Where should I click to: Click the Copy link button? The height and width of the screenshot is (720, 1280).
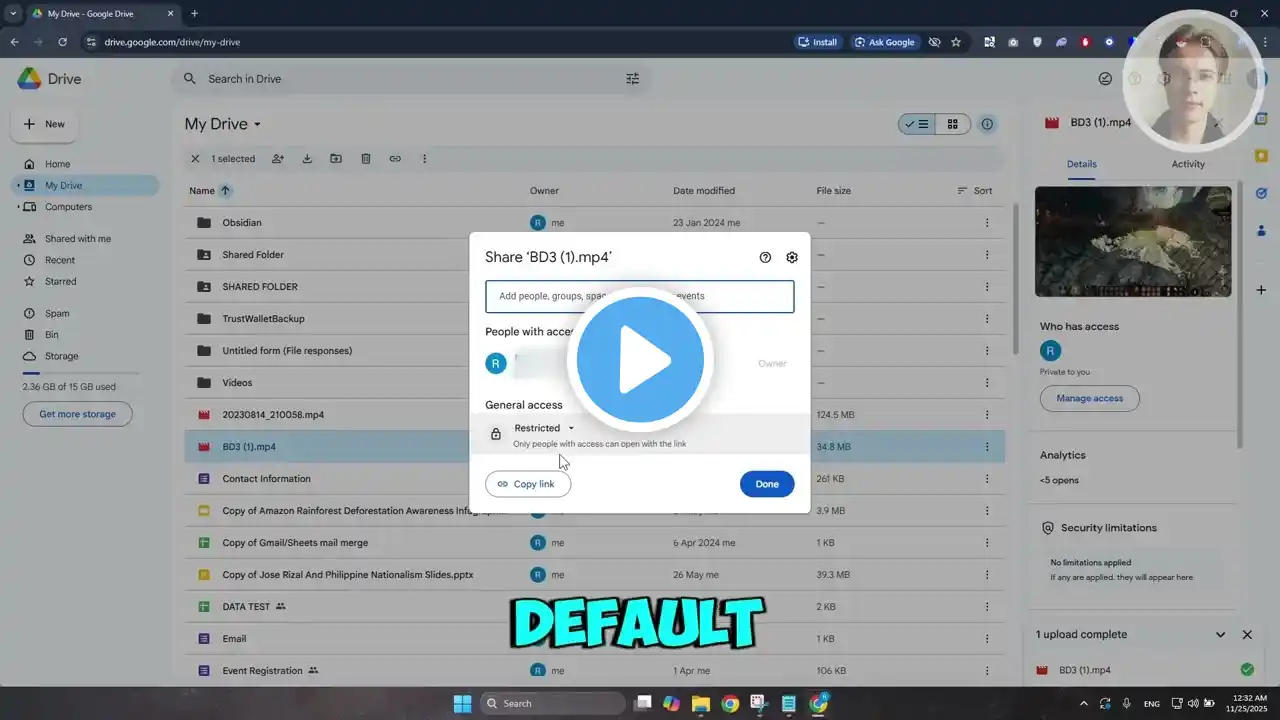[x=528, y=484]
